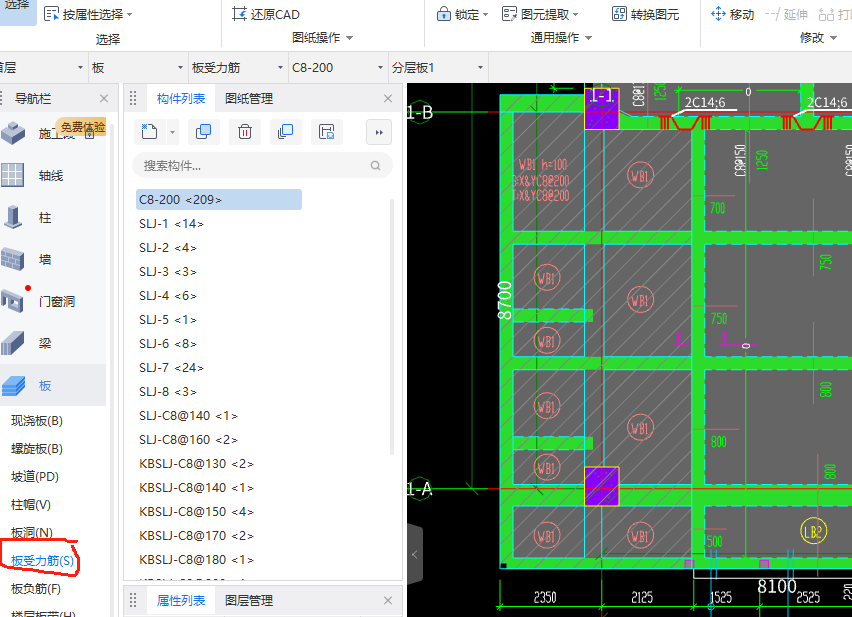
Task: Select SLJ-4 <6> in component list
Action: [168, 295]
